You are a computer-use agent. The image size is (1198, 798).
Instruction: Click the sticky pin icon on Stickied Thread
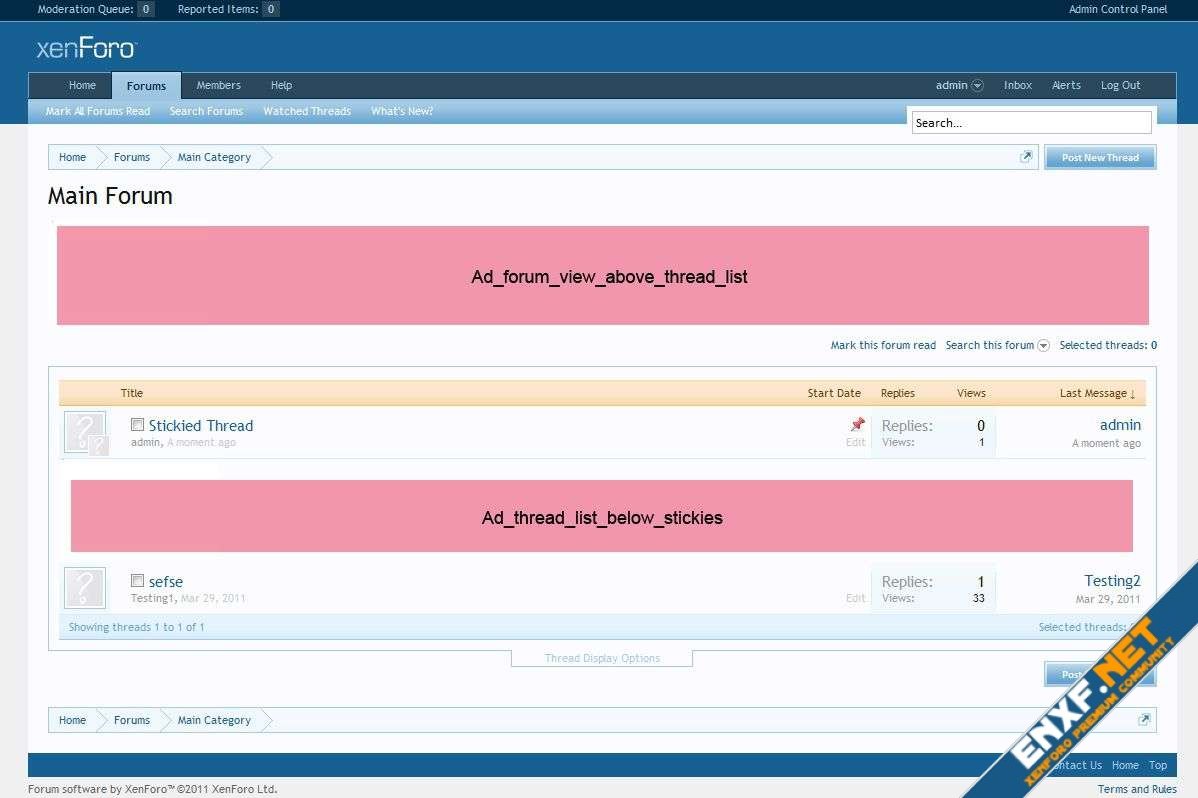click(x=857, y=425)
